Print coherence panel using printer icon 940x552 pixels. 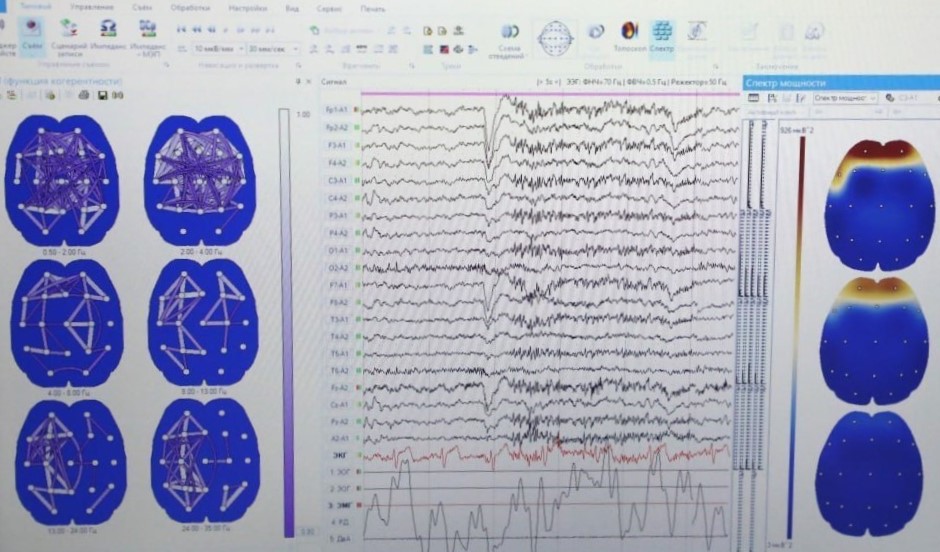coord(84,95)
